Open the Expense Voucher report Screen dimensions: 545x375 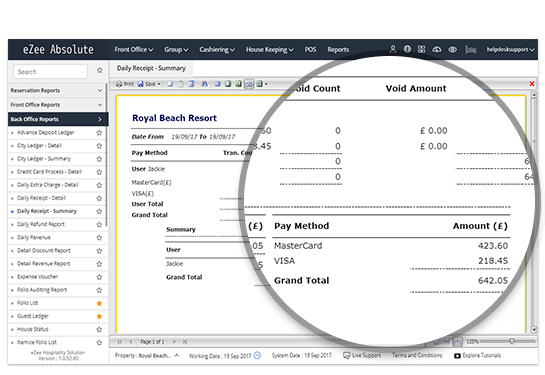coord(38,277)
